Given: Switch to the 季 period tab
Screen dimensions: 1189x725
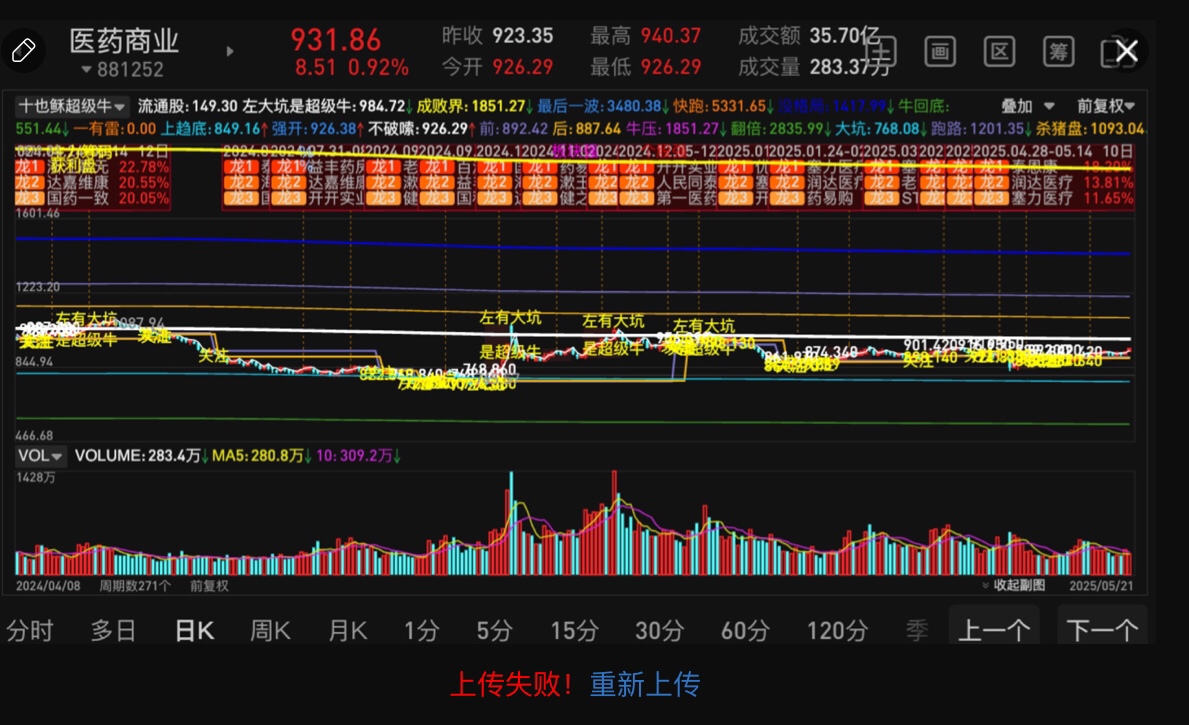Looking at the screenshot, I should click(x=917, y=630).
